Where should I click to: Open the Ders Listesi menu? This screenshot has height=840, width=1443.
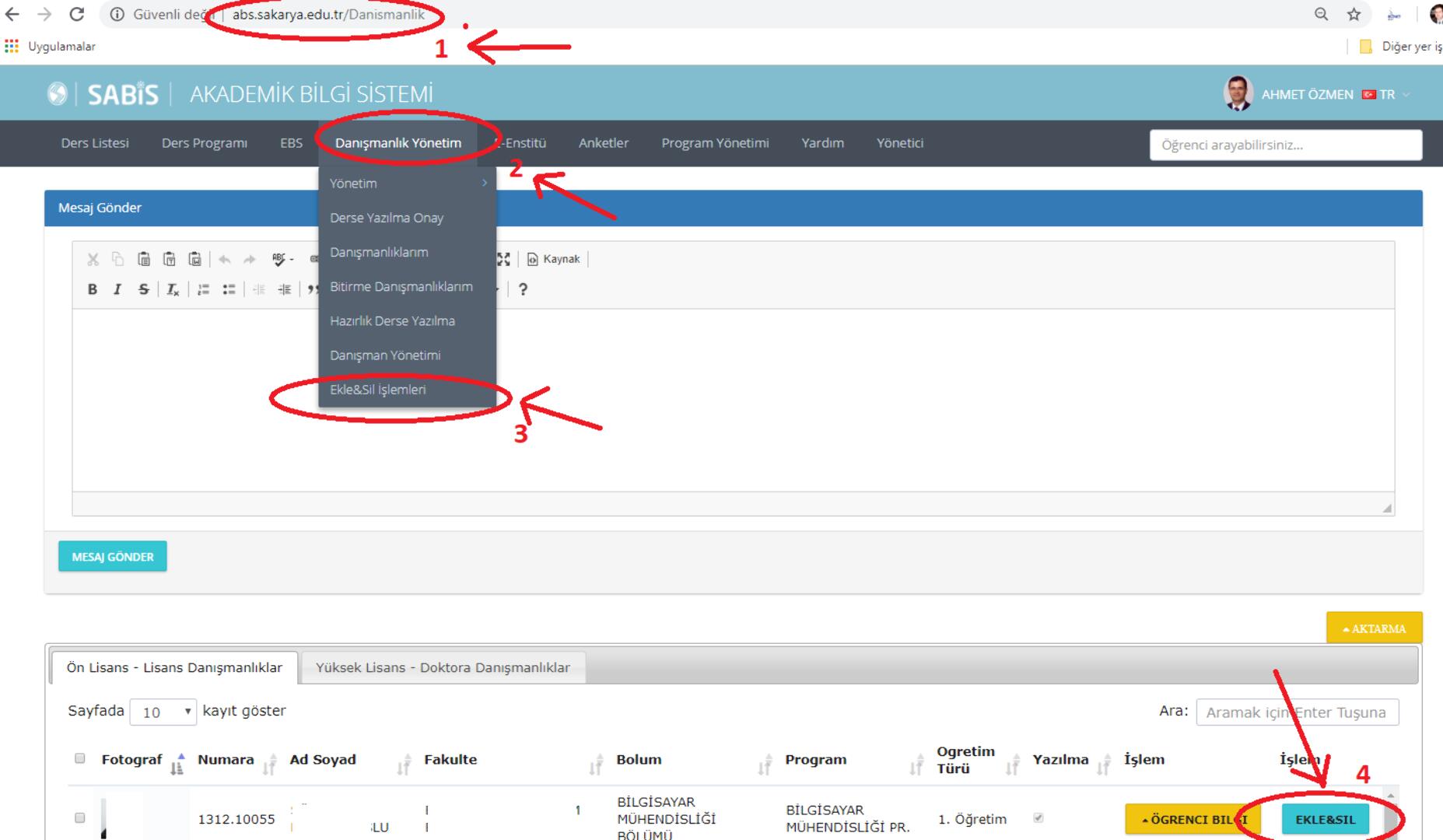point(95,143)
